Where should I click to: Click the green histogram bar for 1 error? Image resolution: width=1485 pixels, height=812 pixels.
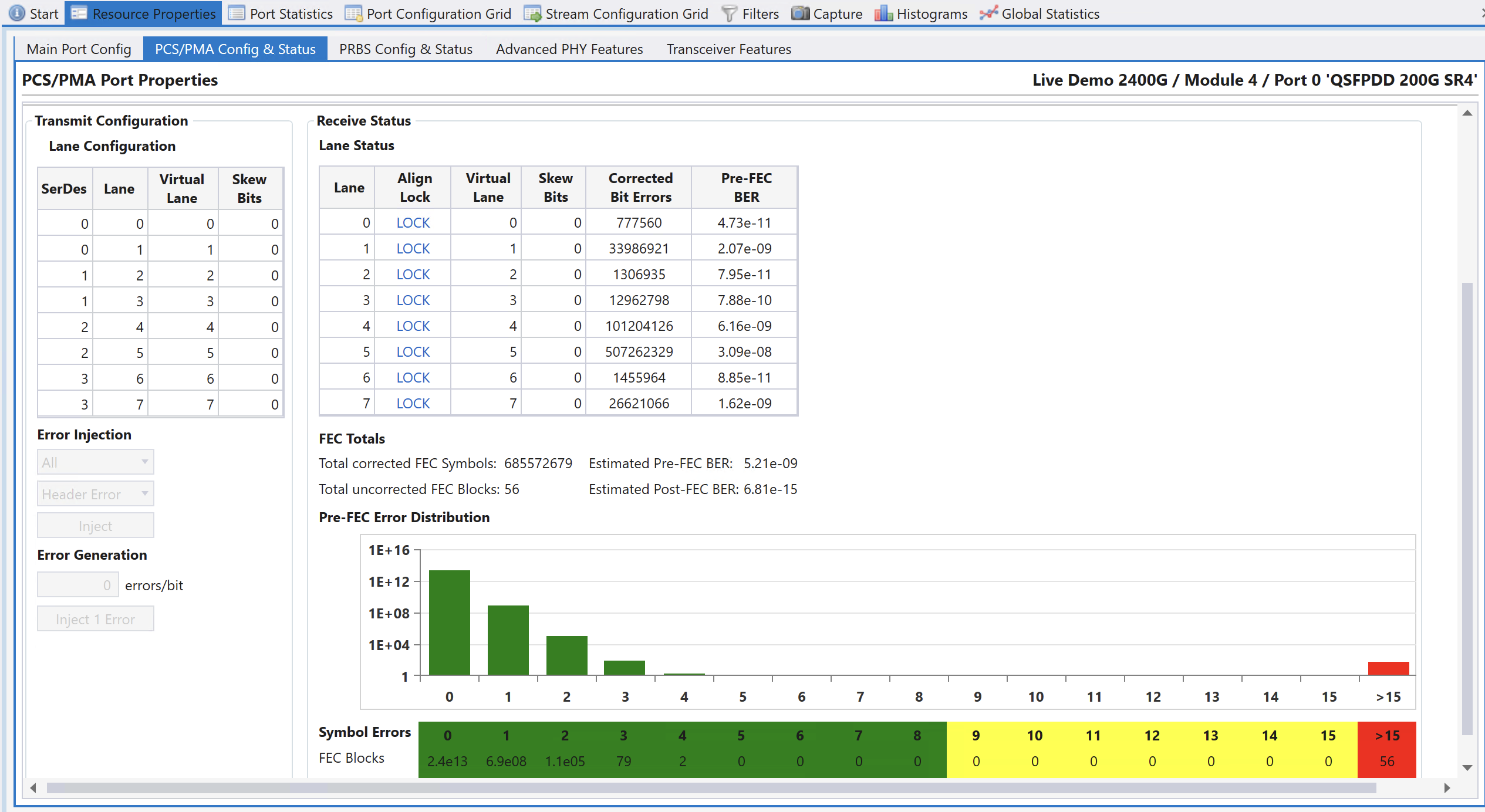tap(508, 640)
